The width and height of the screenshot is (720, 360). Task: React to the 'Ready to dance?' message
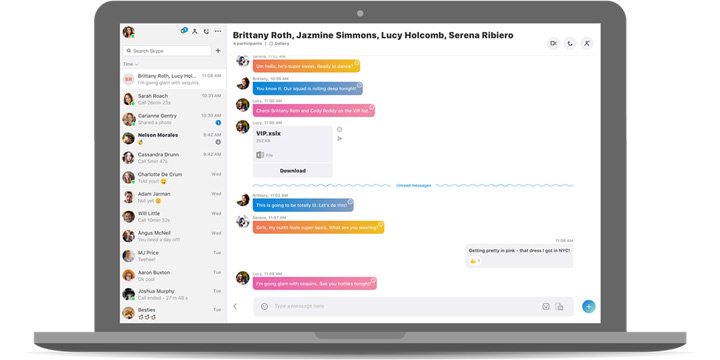[356, 63]
